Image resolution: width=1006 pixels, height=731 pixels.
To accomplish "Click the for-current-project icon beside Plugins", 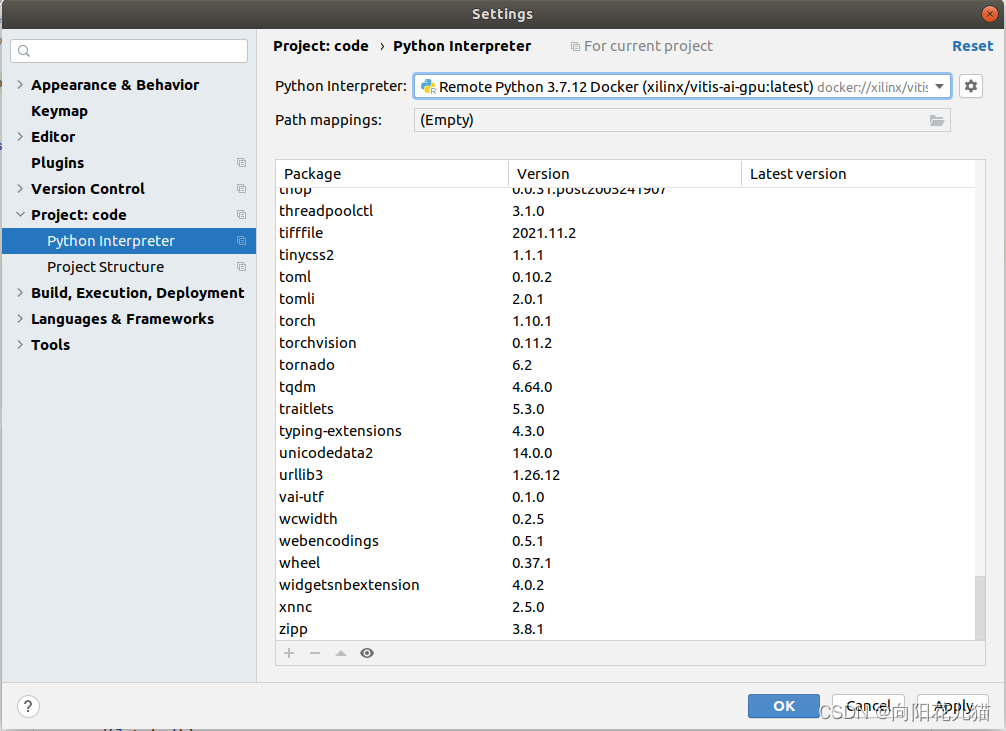I will (240, 163).
